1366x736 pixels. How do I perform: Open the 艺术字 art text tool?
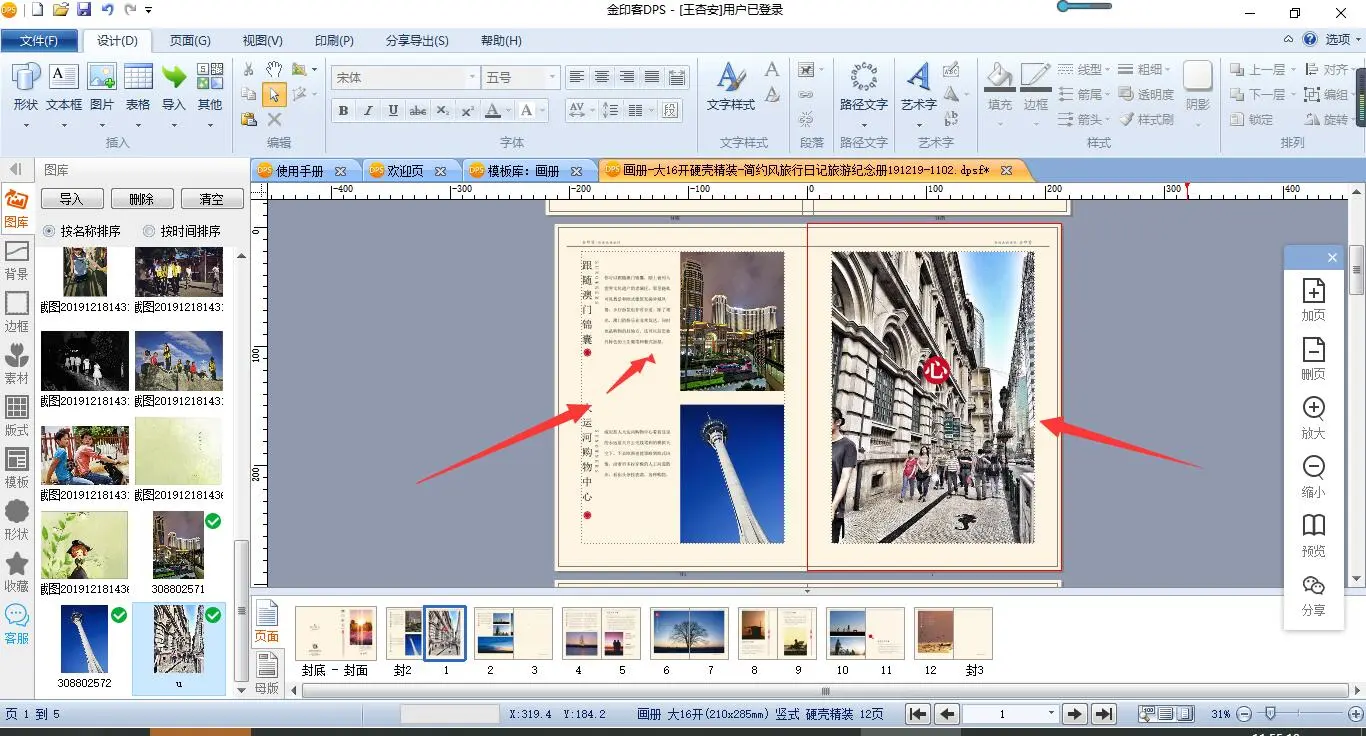918,78
